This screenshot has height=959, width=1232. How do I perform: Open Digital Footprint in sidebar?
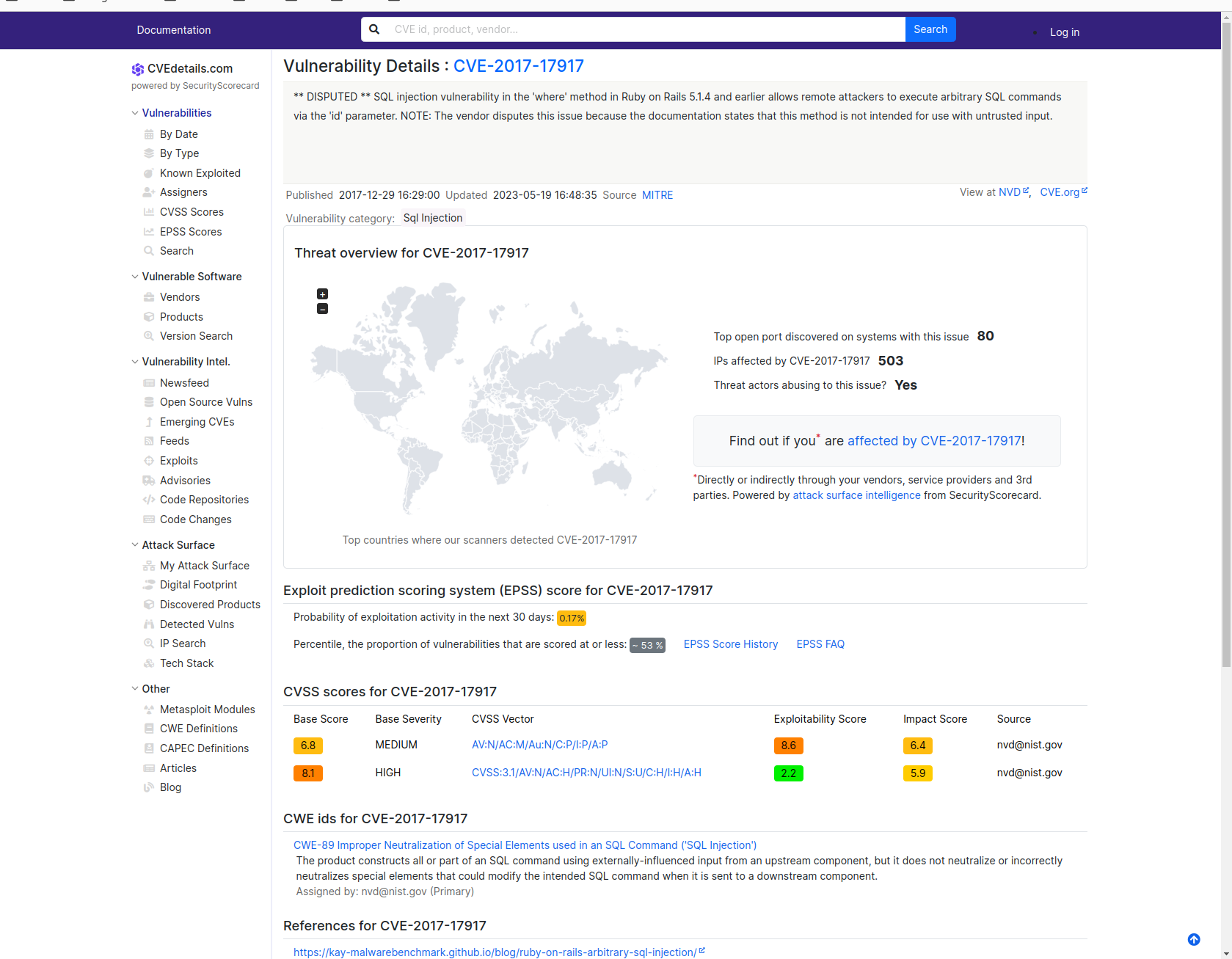point(198,585)
